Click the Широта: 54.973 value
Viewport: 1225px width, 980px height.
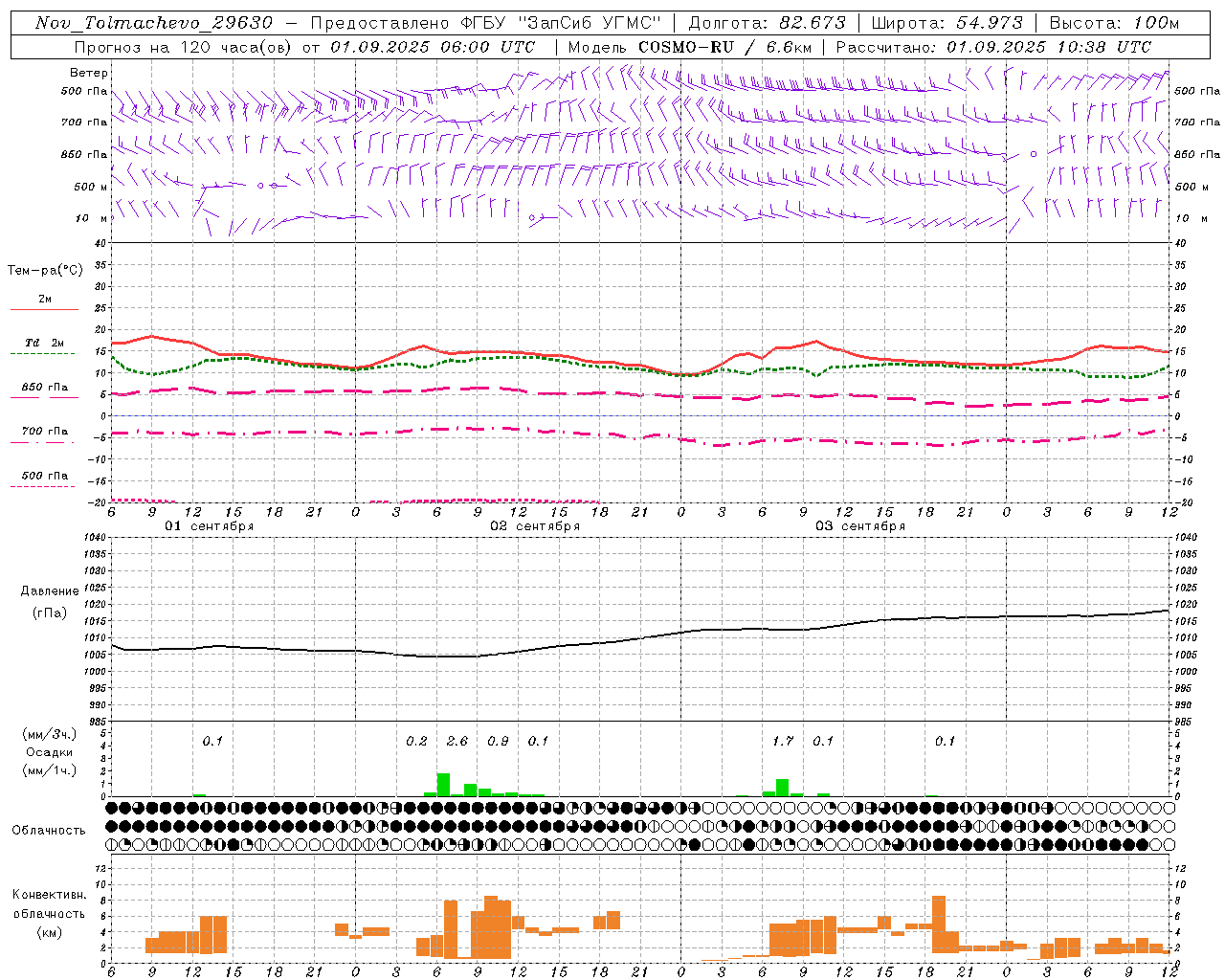coord(947,23)
